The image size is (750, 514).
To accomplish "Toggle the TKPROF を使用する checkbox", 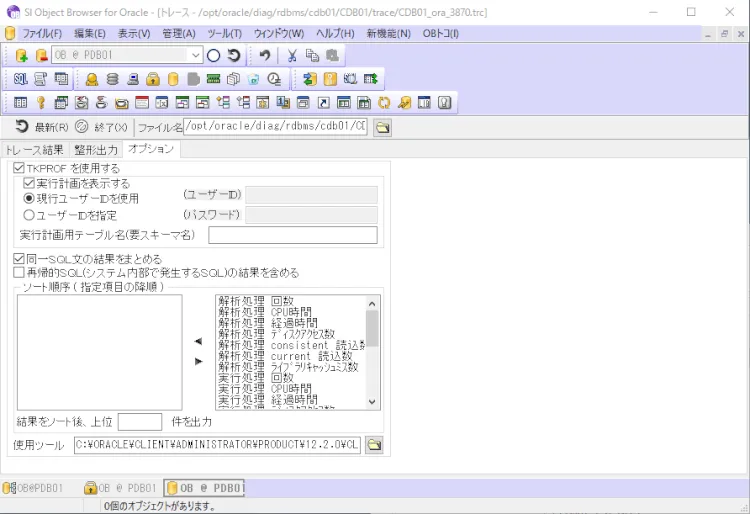I will [x=19, y=168].
